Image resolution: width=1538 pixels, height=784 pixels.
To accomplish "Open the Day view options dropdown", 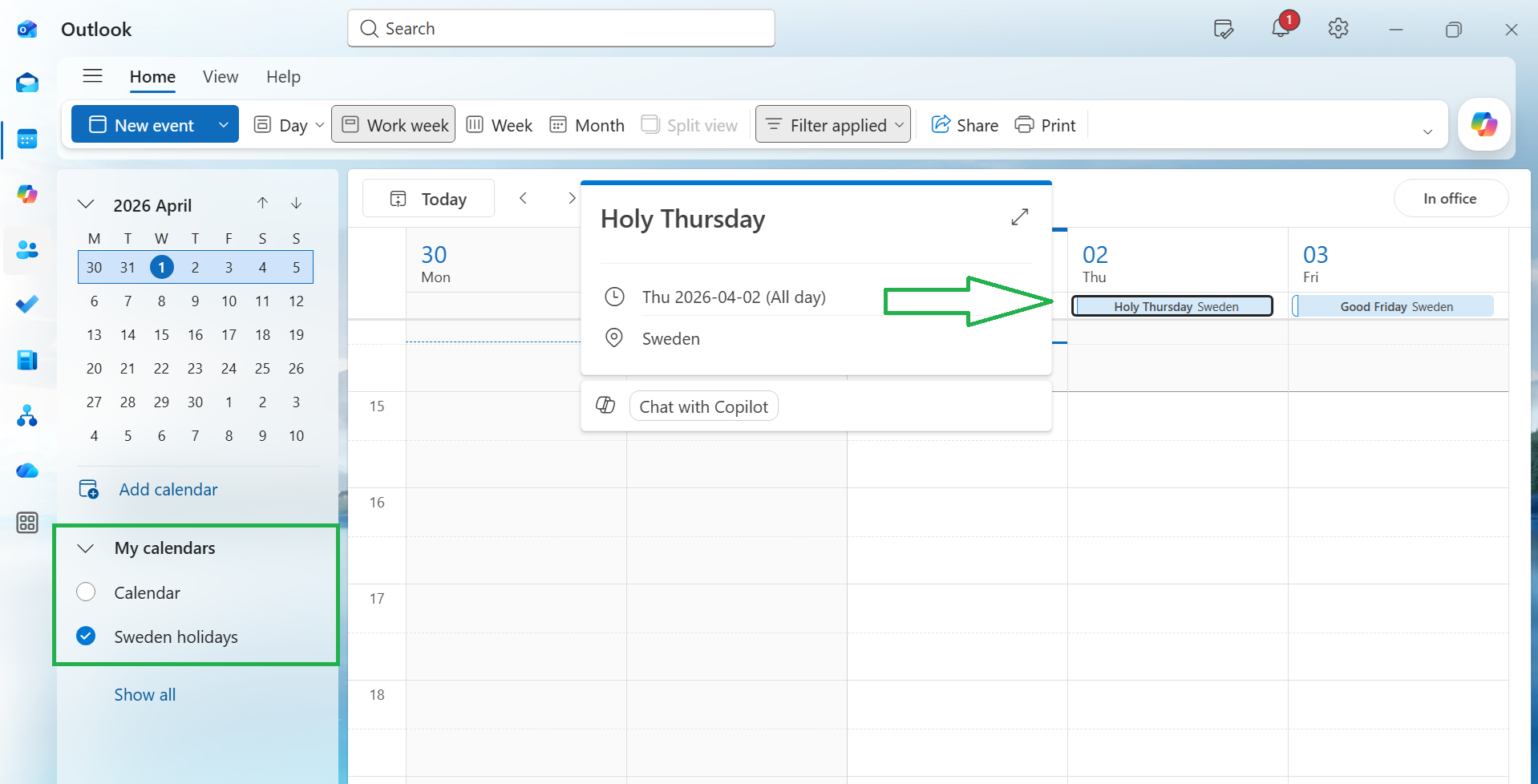I will coord(319,125).
